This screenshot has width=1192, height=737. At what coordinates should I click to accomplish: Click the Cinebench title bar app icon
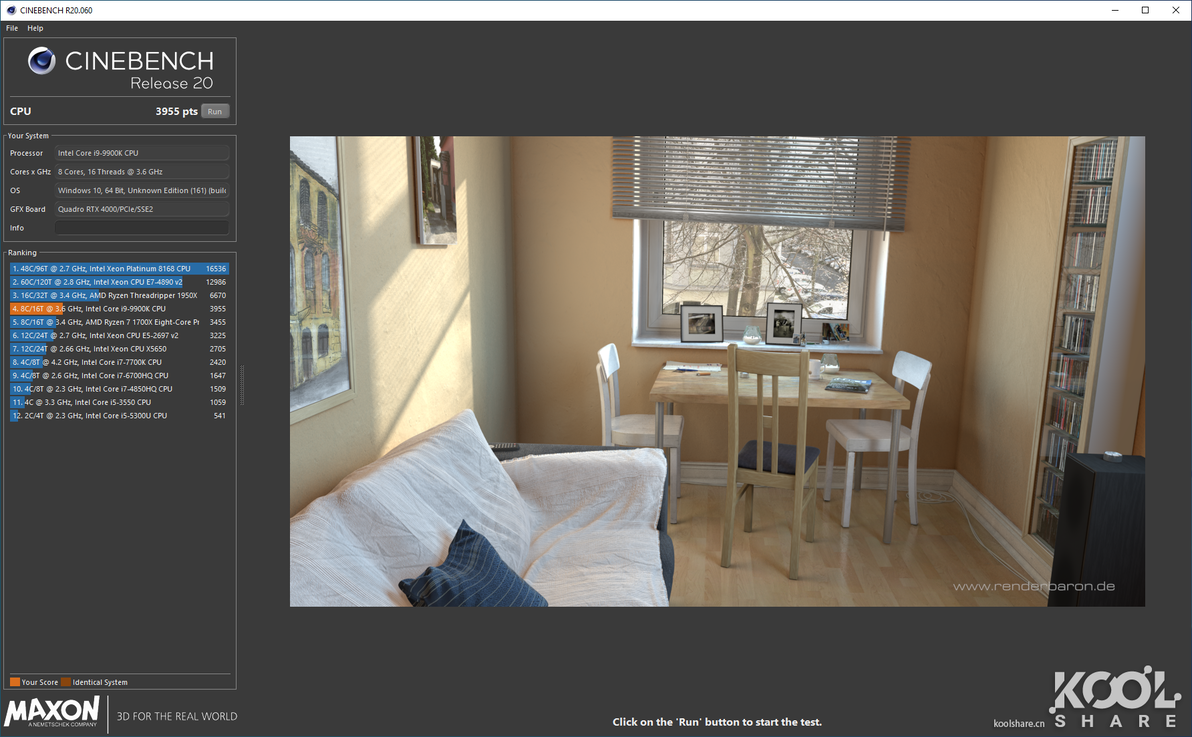11,11
